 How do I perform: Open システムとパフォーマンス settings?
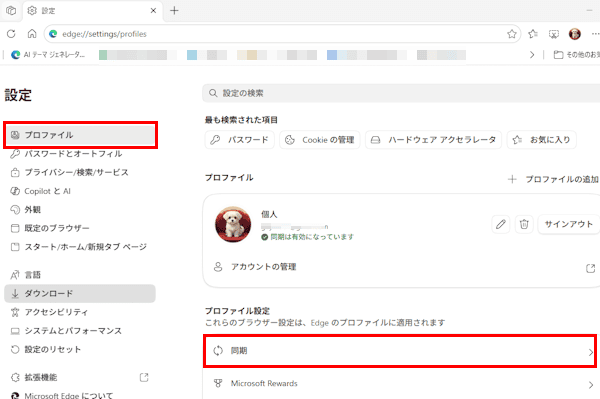click(x=80, y=331)
